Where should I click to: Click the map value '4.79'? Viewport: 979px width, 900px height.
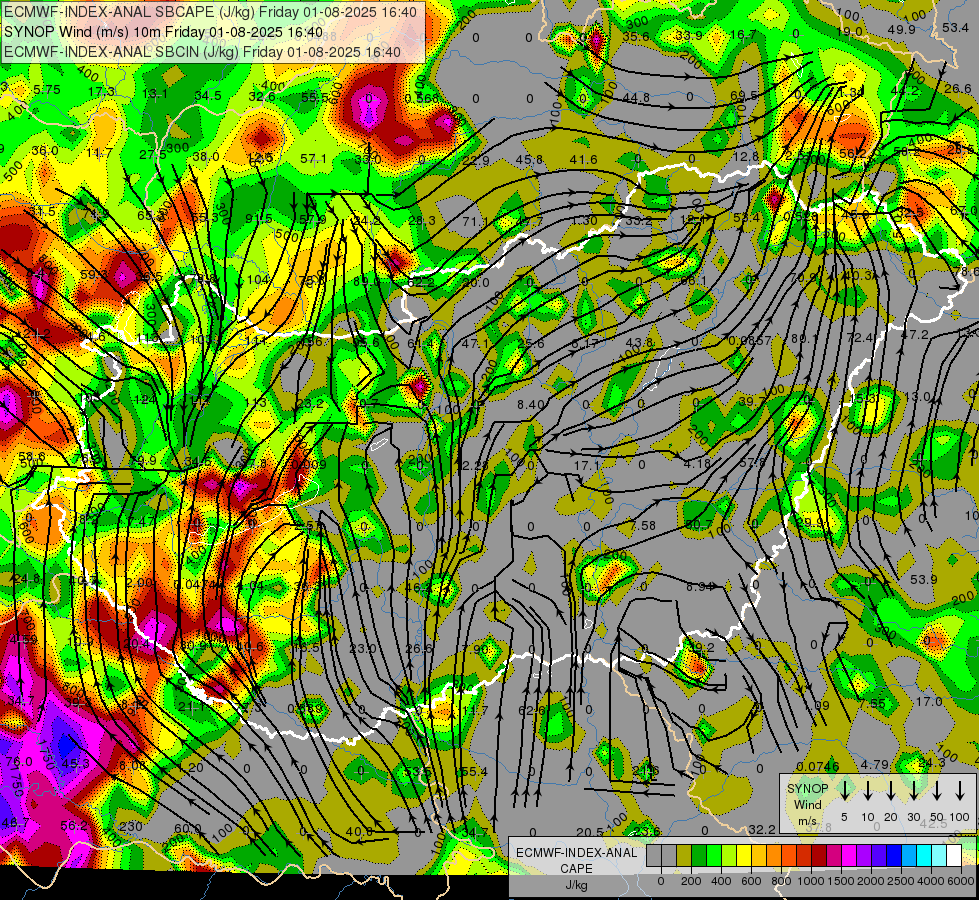875,764
